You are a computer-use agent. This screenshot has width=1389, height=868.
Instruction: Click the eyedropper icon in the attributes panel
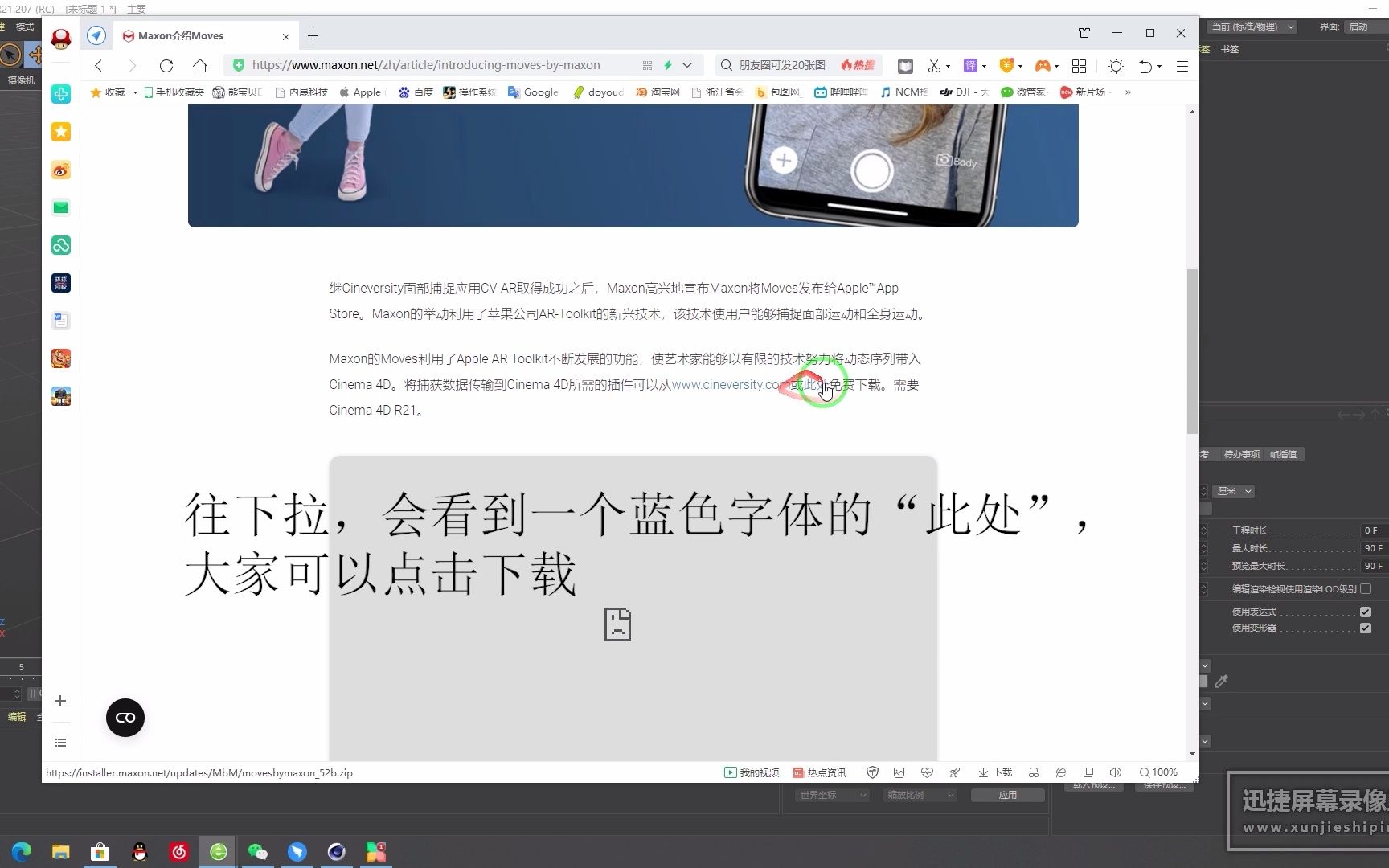pos(1222,682)
